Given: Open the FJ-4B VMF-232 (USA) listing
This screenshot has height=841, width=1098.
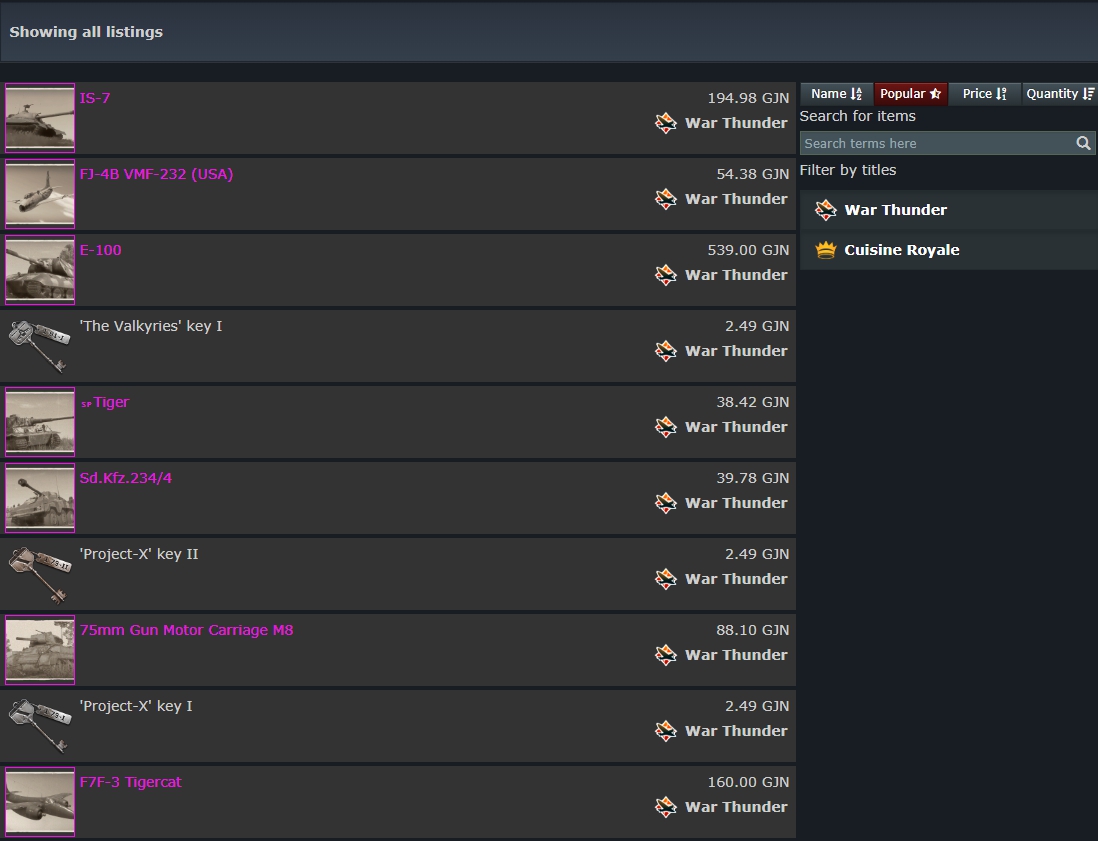Looking at the screenshot, I should [156, 174].
